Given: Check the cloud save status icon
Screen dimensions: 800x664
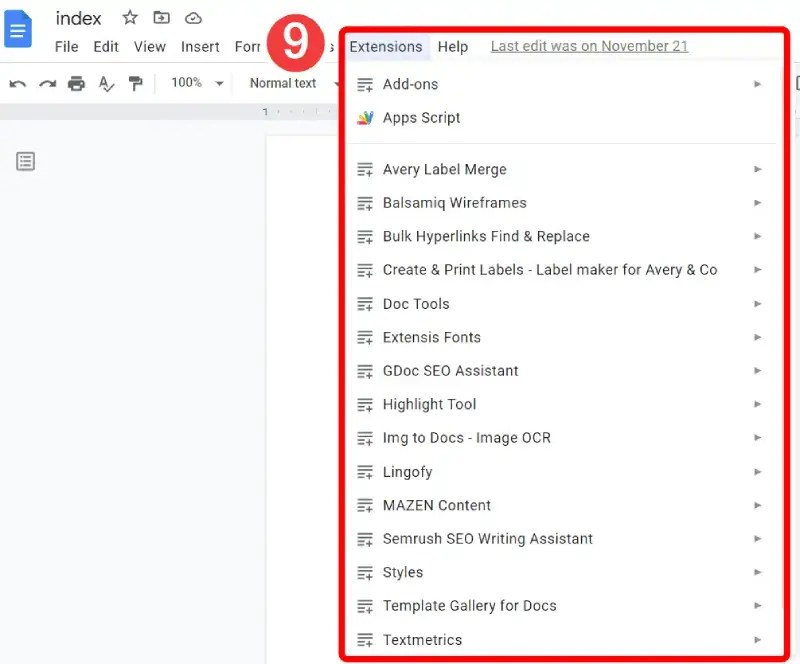Looking at the screenshot, I should tap(193, 19).
